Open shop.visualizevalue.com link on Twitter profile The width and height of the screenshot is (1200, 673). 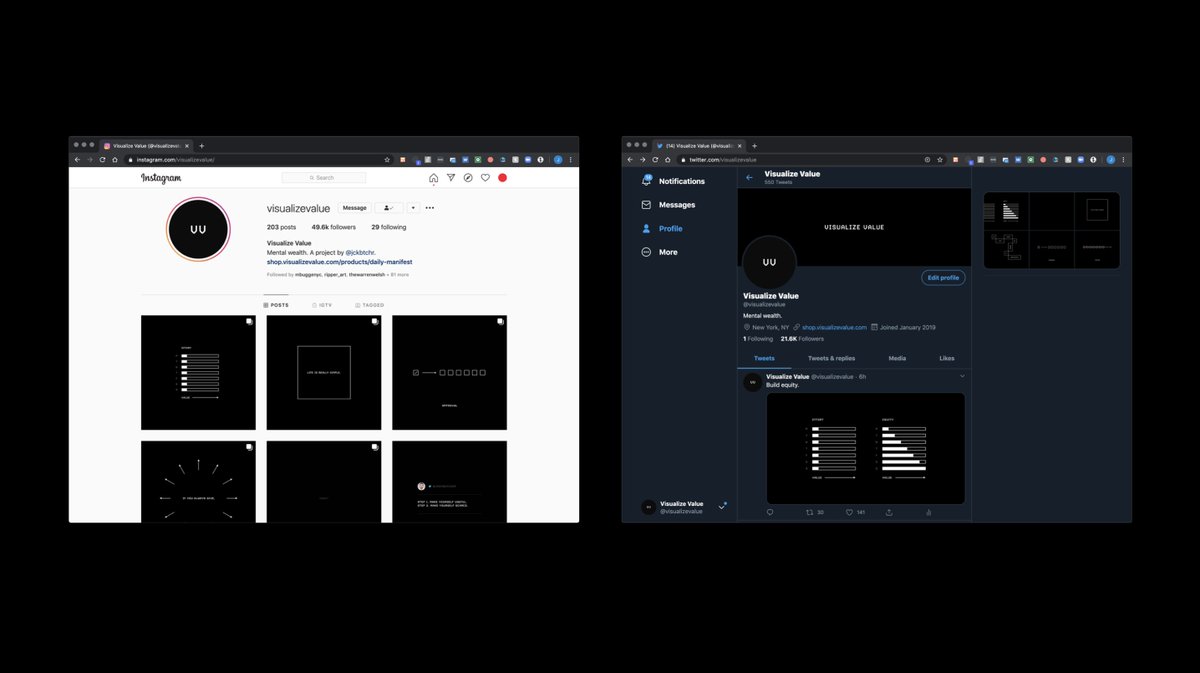tap(834, 327)
